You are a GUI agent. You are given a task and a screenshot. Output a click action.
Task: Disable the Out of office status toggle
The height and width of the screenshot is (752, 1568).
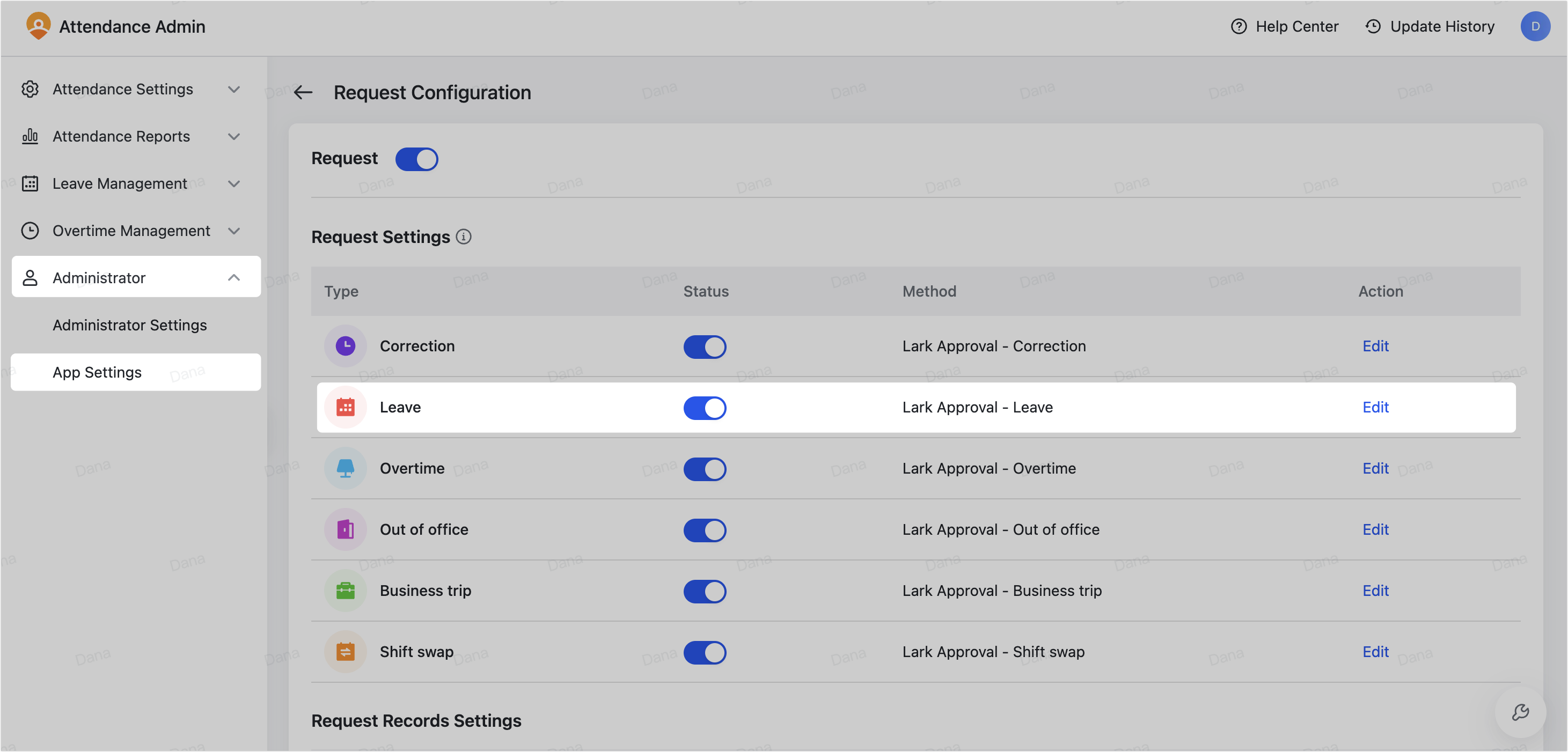pyautogui.click(x=705, y=530)
